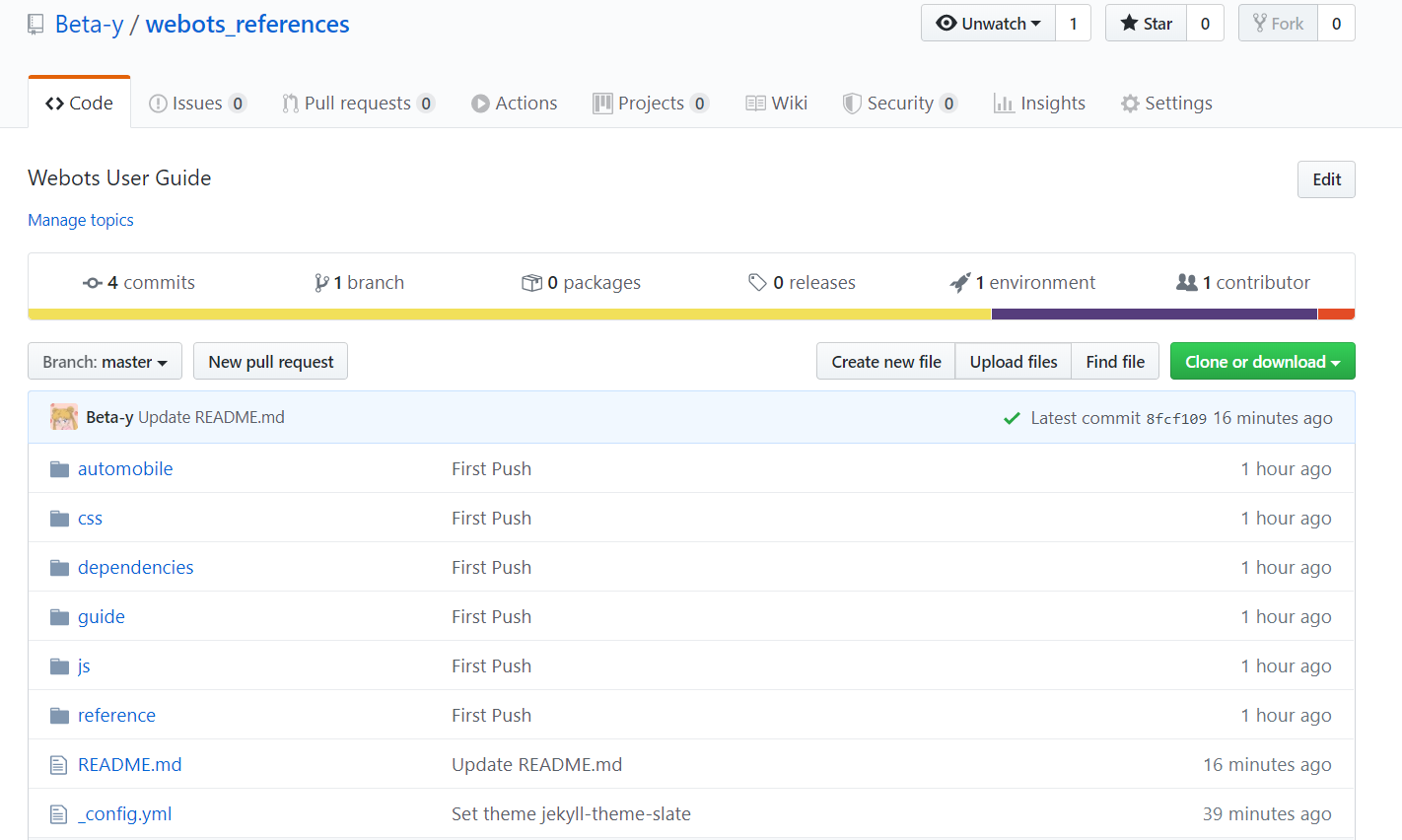
Task: Open the Issues tab
Action: pos(197,103)
